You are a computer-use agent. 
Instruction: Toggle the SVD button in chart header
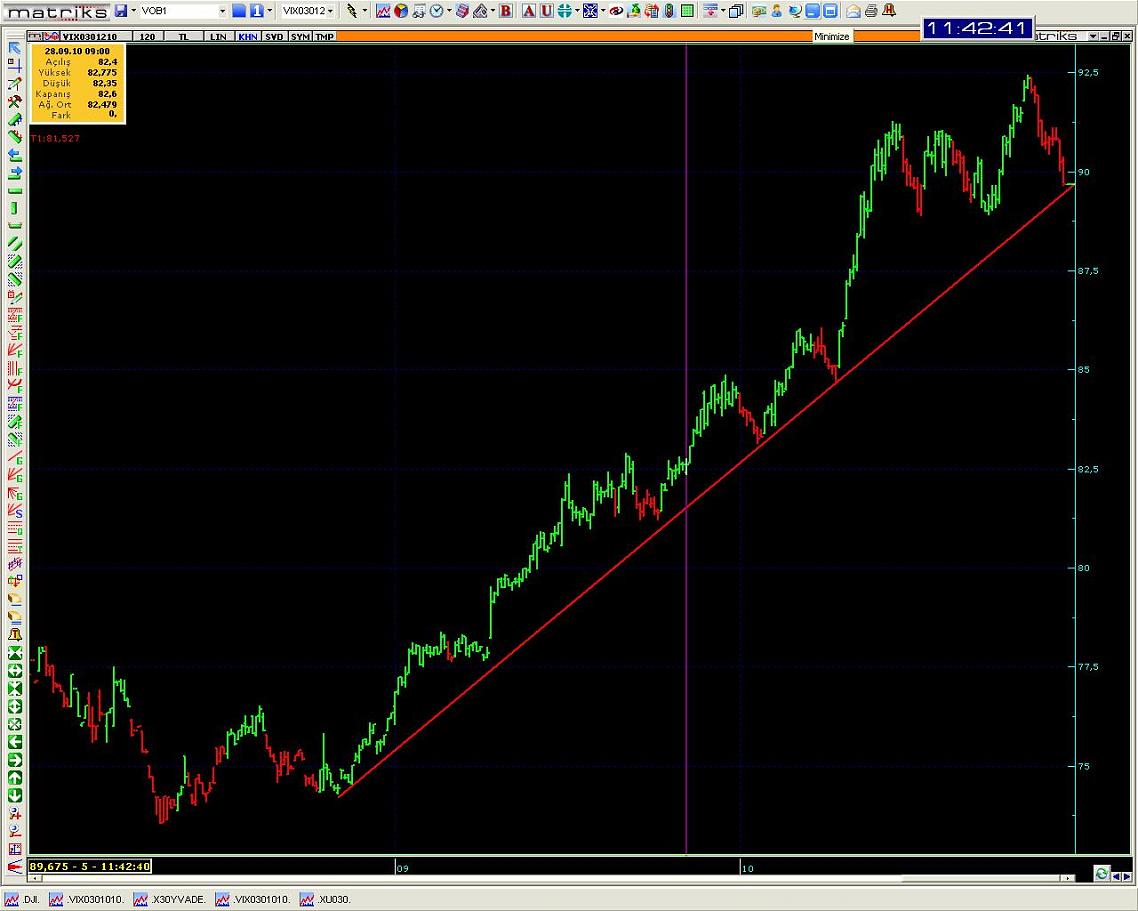(x=273, y=37)
